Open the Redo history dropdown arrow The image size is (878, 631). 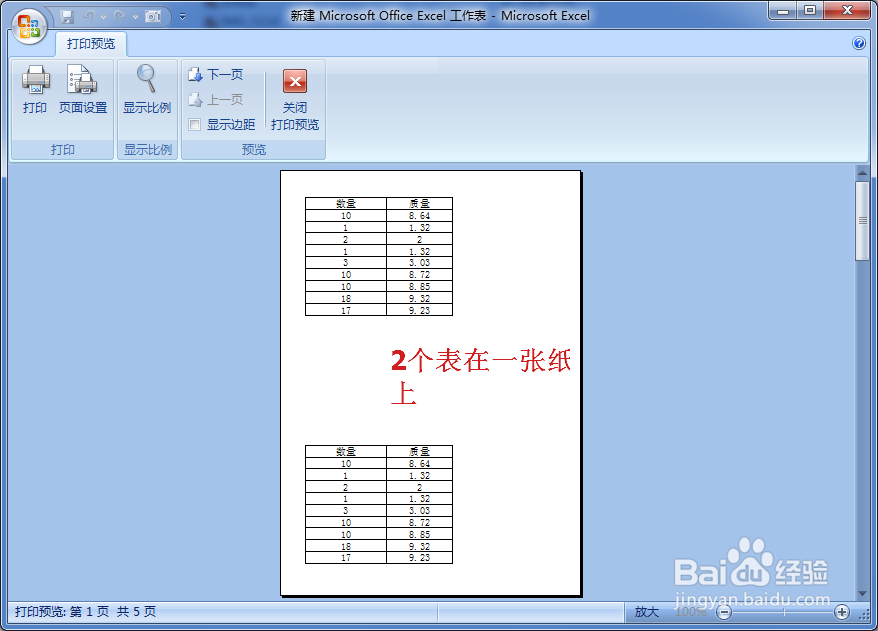click(x=136, y=17)
